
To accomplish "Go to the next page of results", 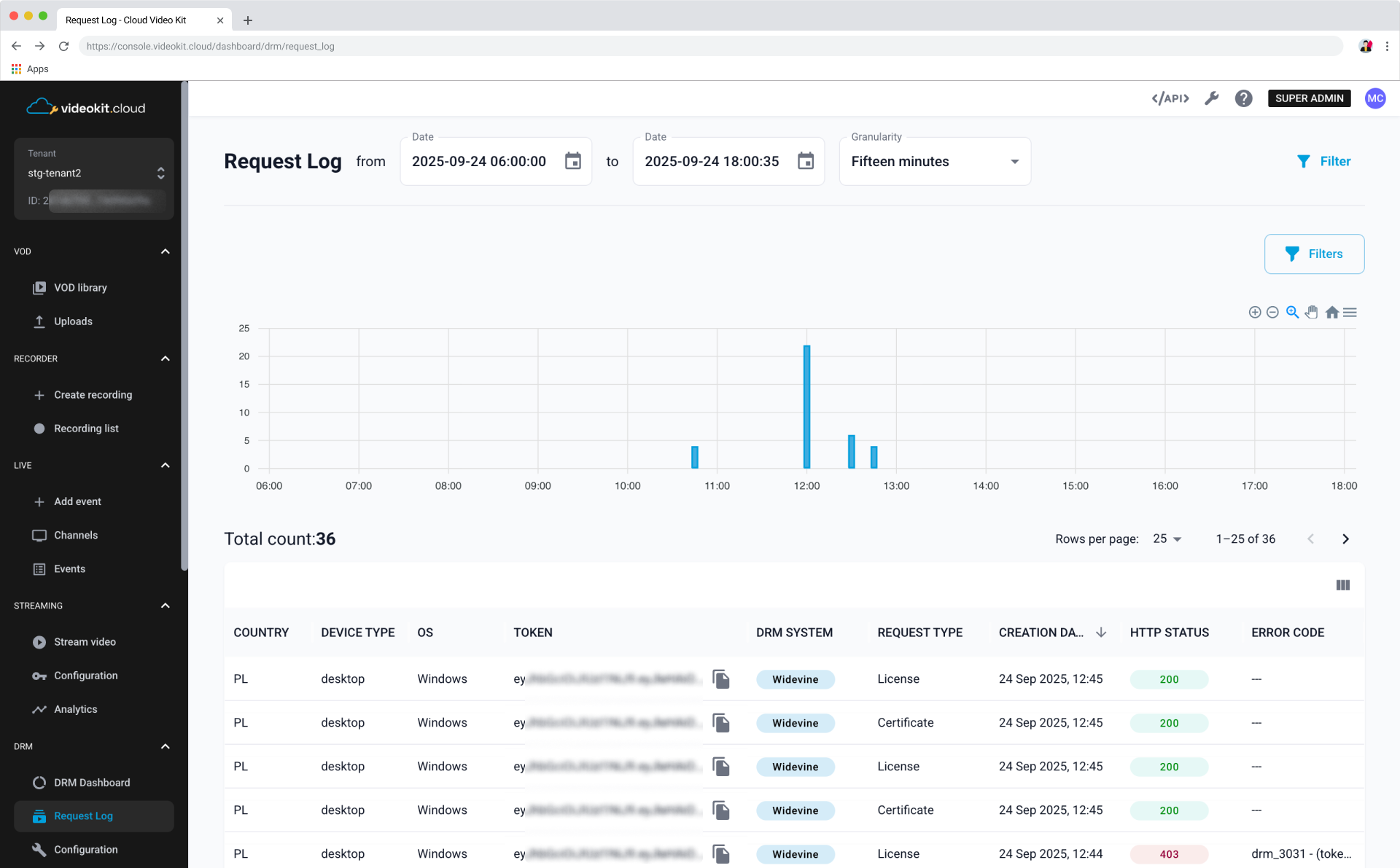I will pos(1345,539).
